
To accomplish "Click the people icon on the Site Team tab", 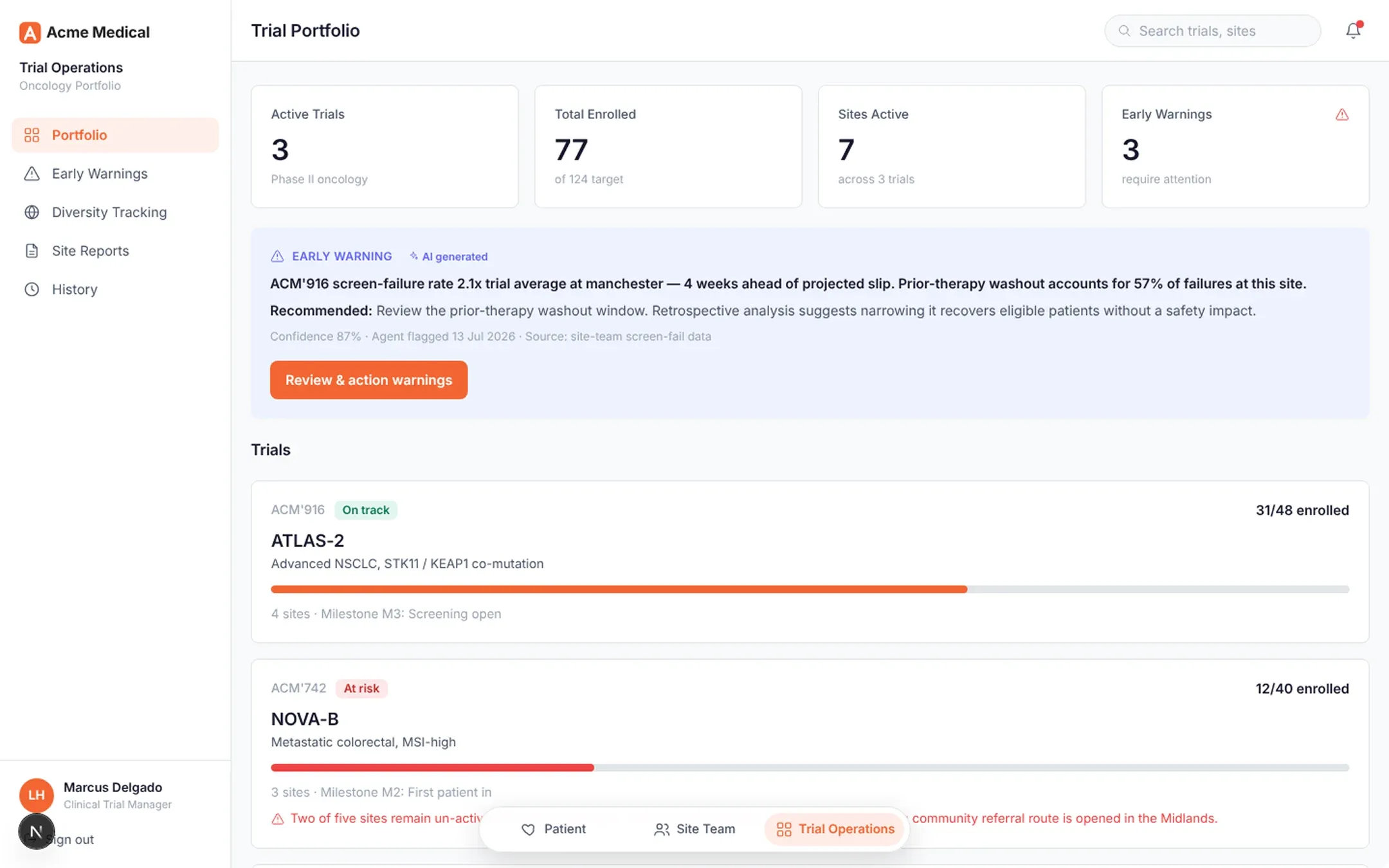I will [662, 829].
